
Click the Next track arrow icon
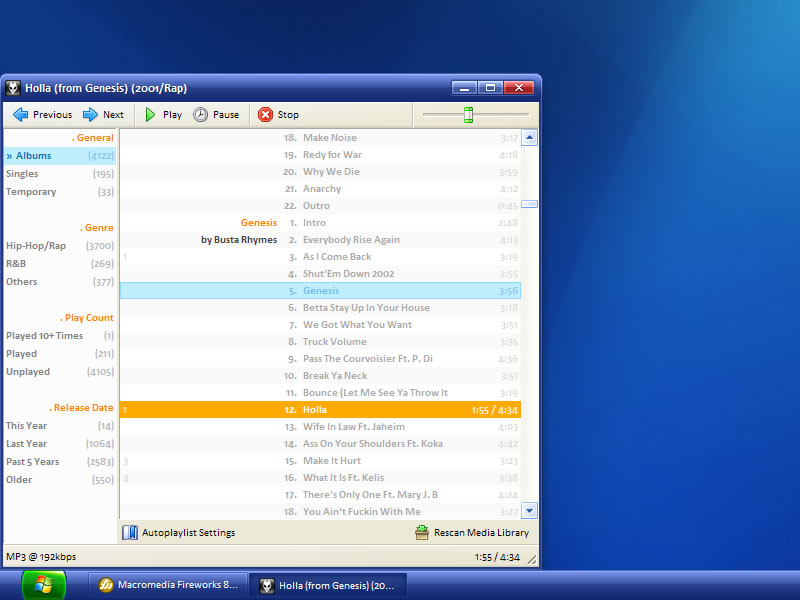pos(90,115)
